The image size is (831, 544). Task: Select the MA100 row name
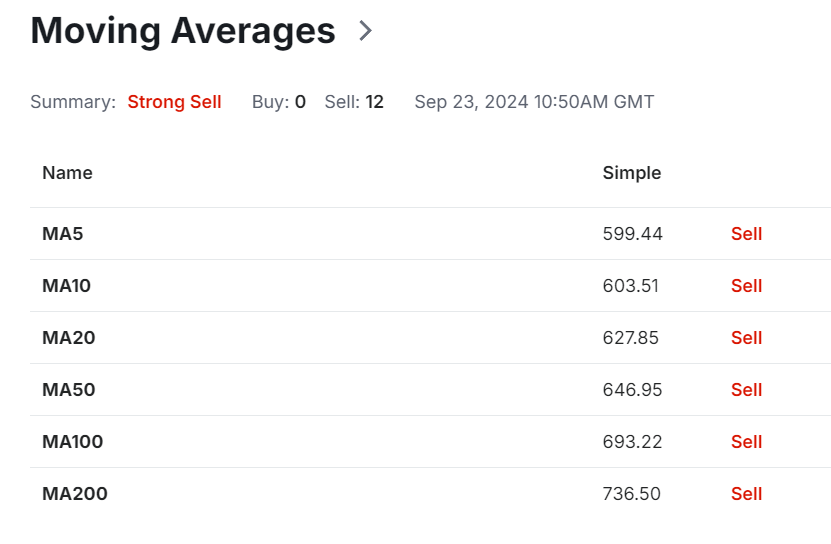(73, 441)
